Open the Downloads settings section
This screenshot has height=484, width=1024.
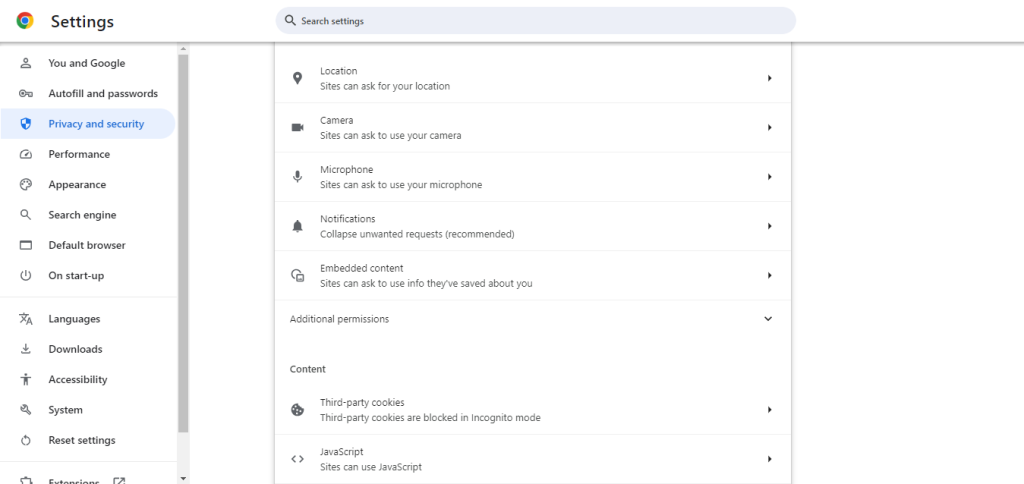pos(75,349)
